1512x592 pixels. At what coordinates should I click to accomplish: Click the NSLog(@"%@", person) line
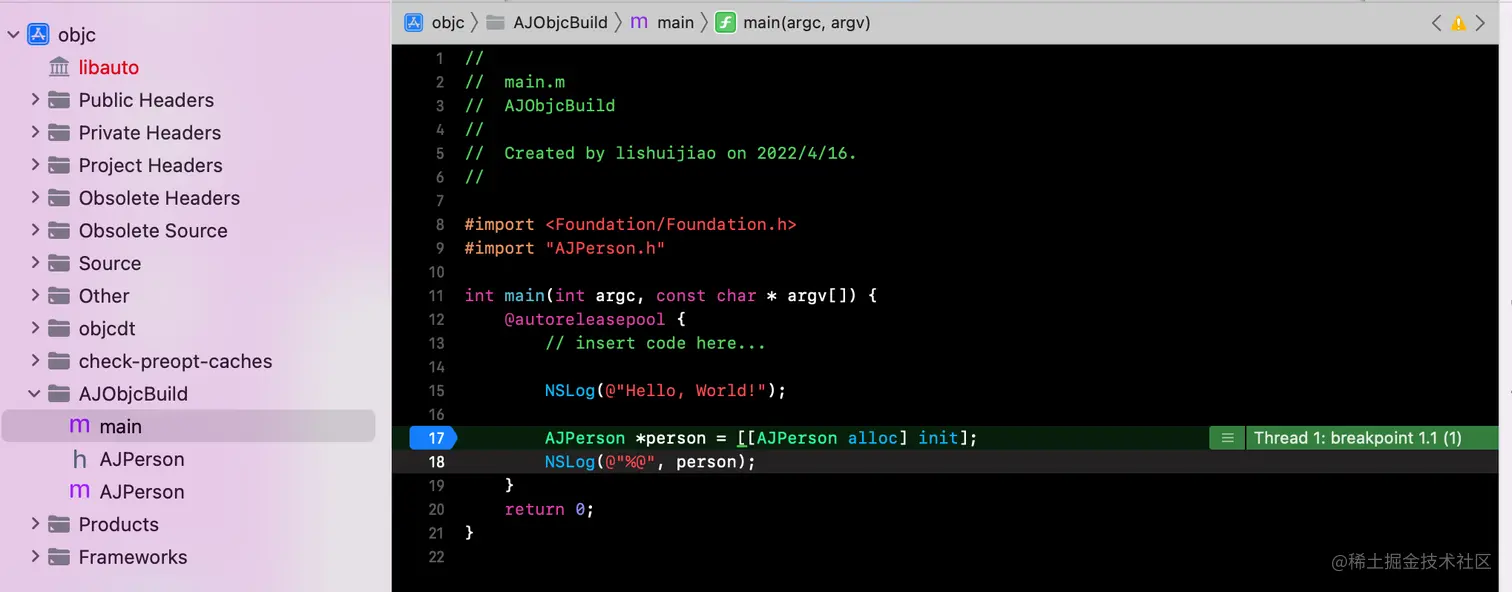pyautogui.click(x=650, y=462)
